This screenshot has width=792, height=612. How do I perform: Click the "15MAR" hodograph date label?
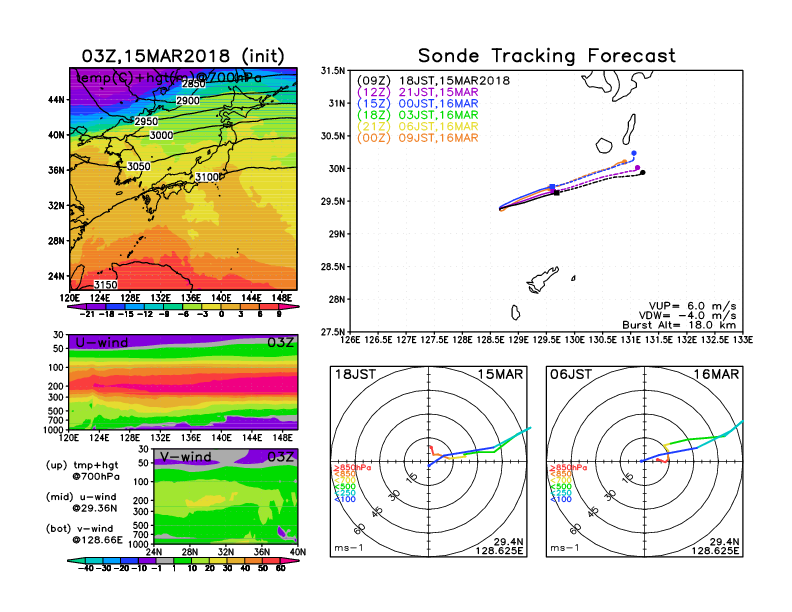tap(501, 375)
